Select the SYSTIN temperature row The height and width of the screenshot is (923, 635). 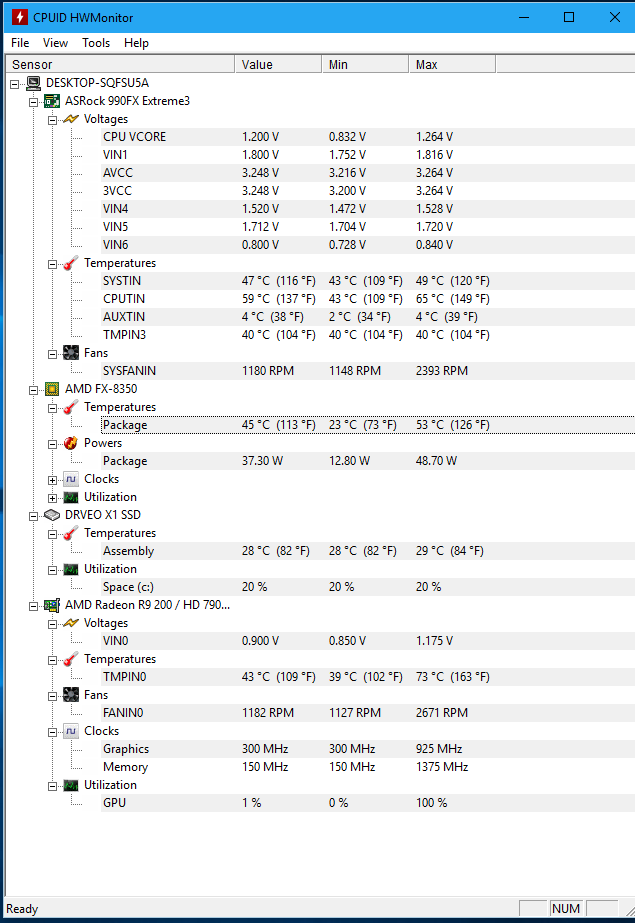click(368, 281)
